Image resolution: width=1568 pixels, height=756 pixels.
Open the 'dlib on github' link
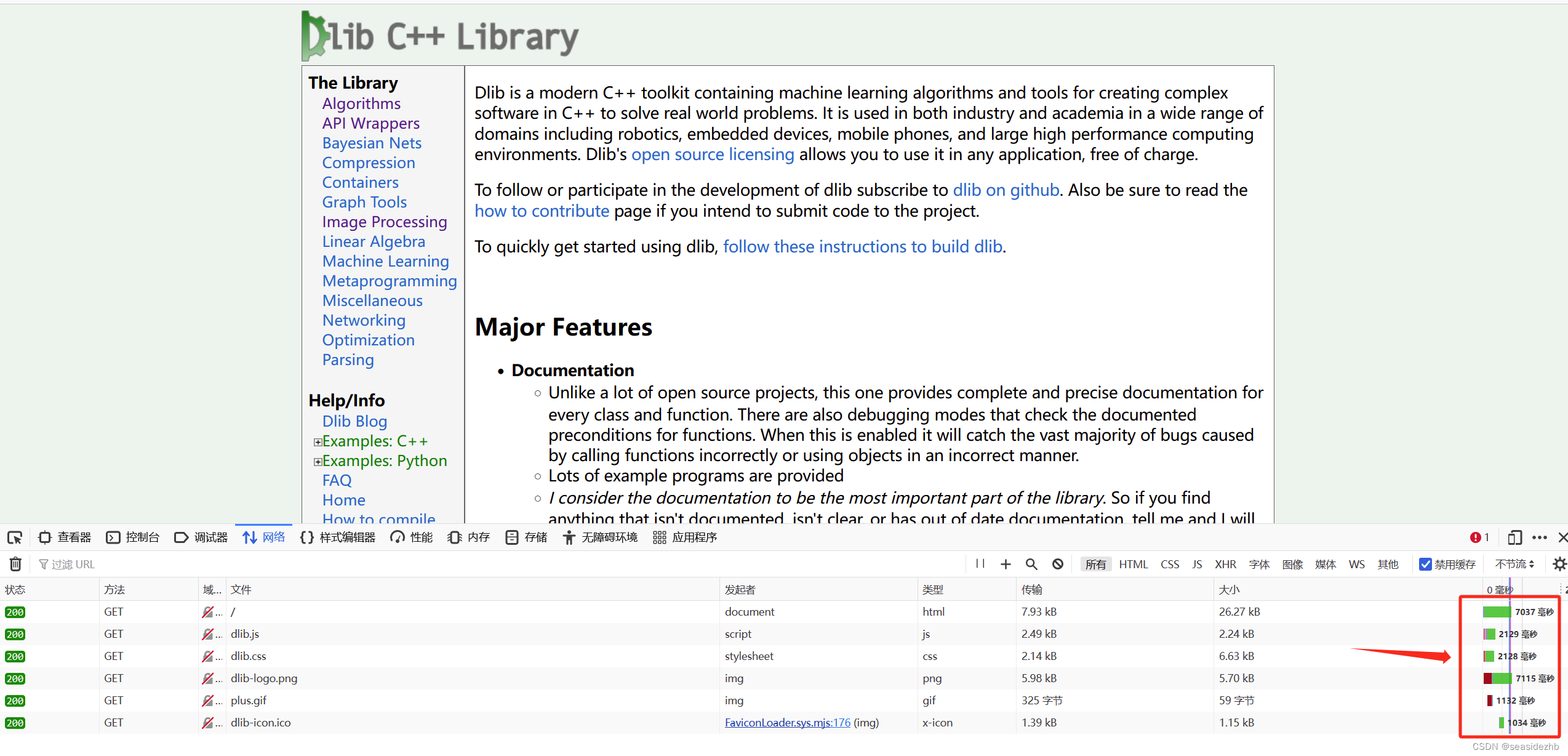pyautogui.click(x=1006, y=190)
